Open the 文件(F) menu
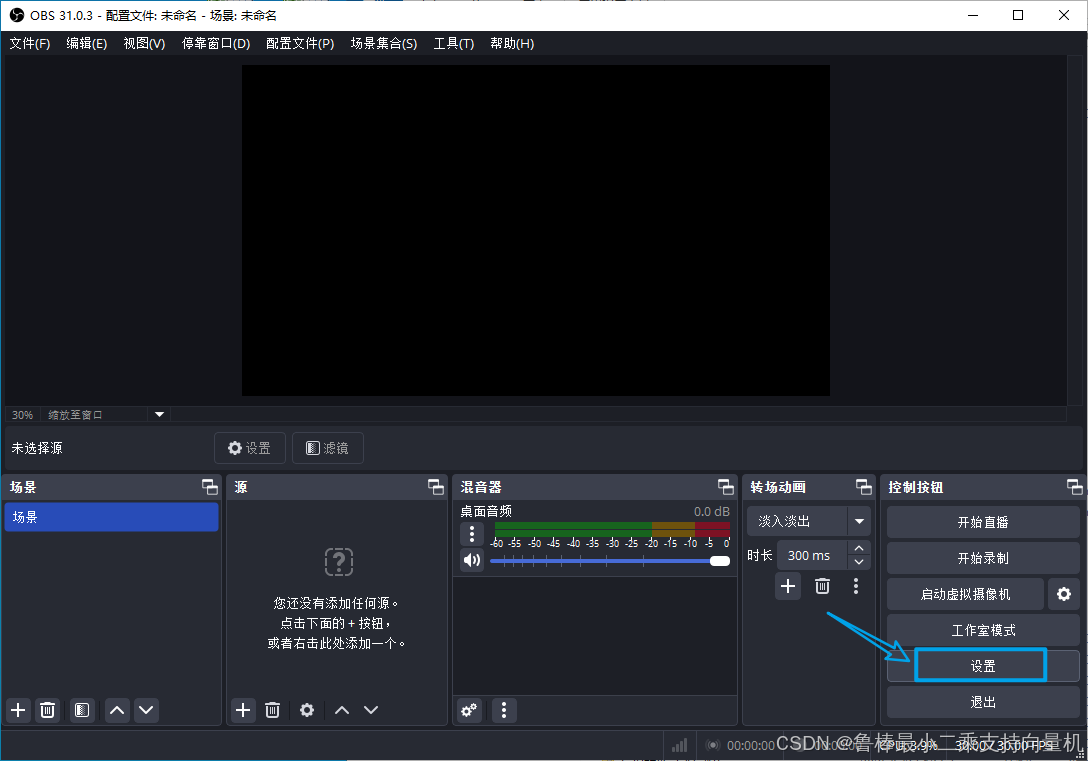The height and width of the screenshot is (761, 1088). [30, 44]
